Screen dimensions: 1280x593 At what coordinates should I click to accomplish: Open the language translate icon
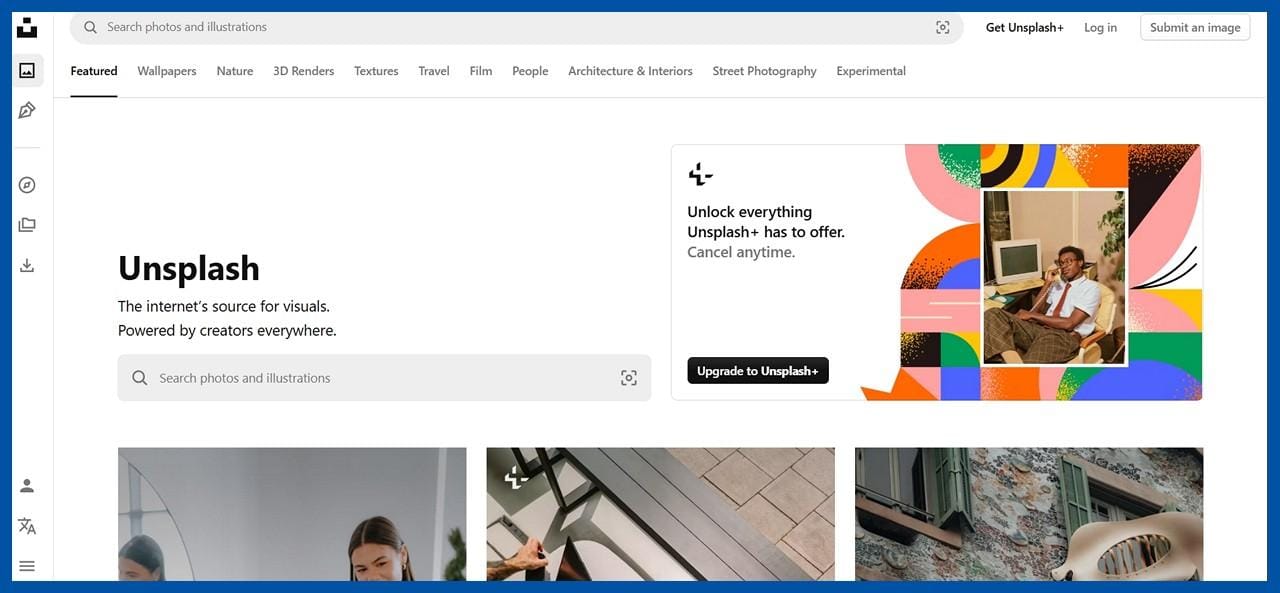(27, 526)
